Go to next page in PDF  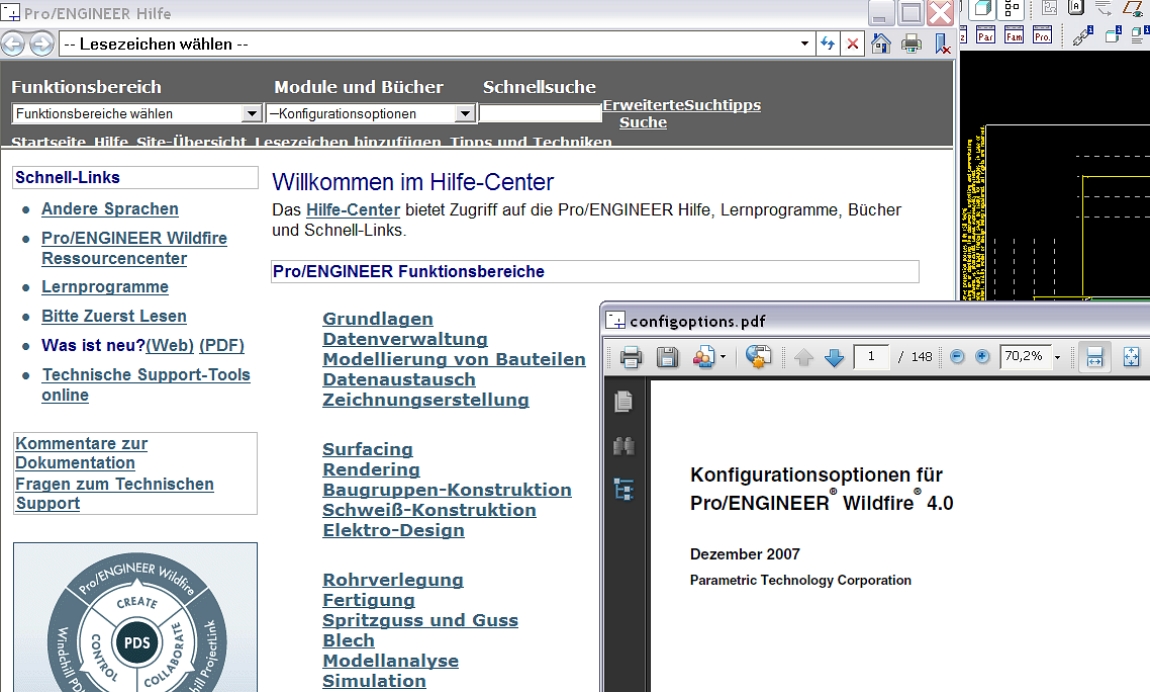pyautogui.click(x=834, y=358)
